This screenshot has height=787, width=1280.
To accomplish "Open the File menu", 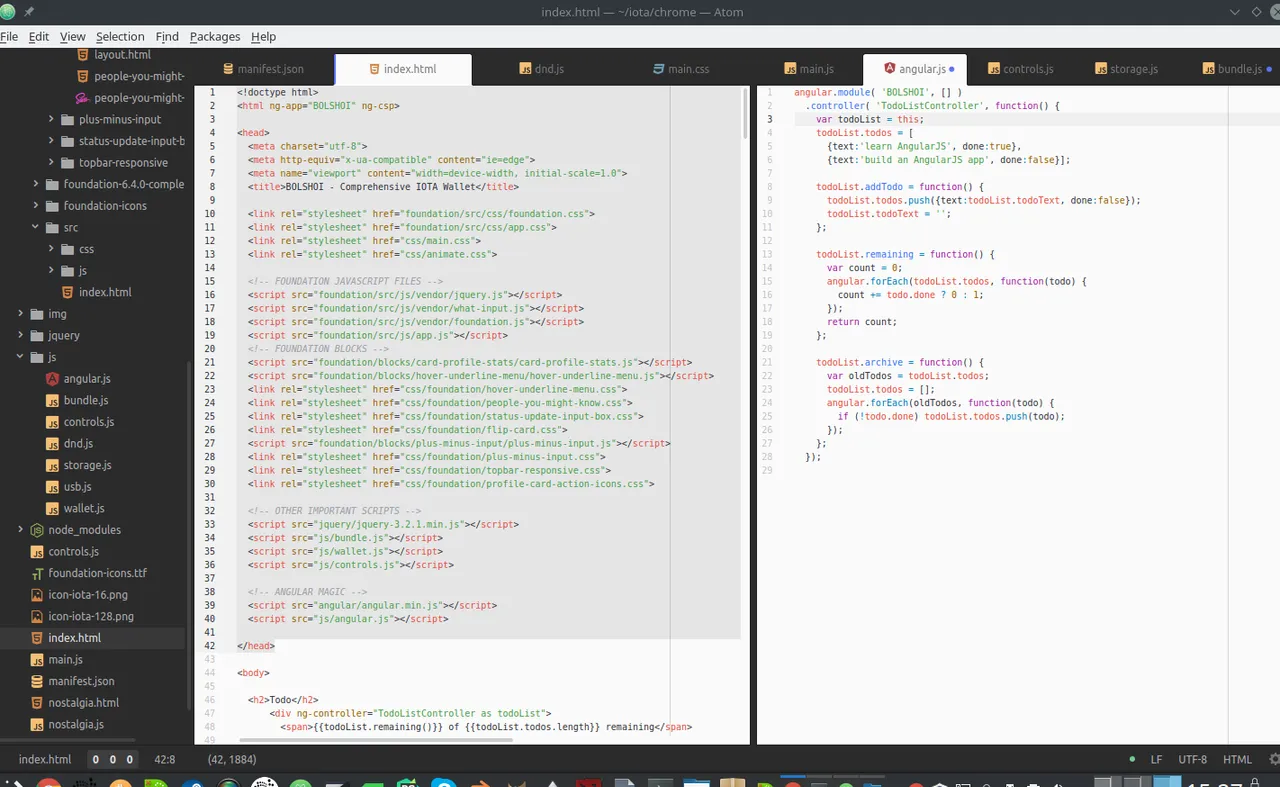I will point(9,36).
